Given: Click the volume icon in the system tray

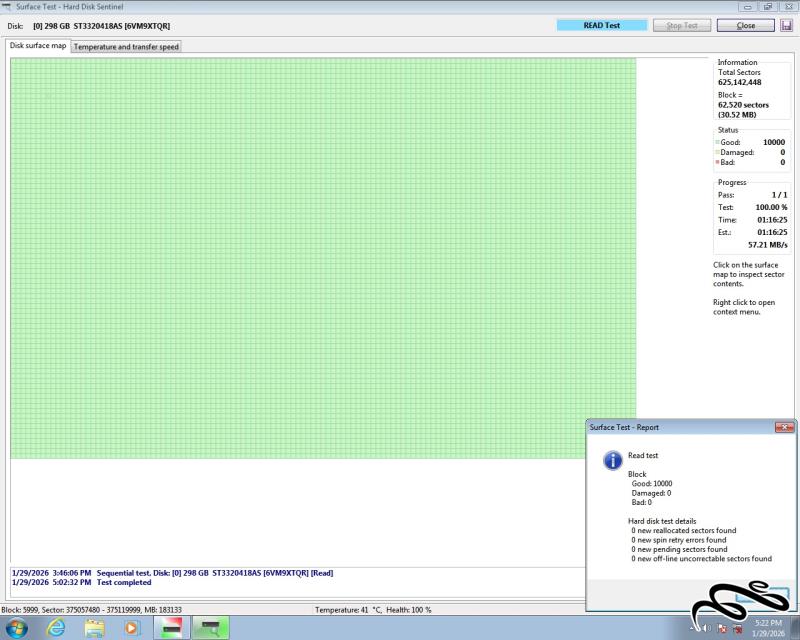Looking at the screenshot, I should 706,628.
